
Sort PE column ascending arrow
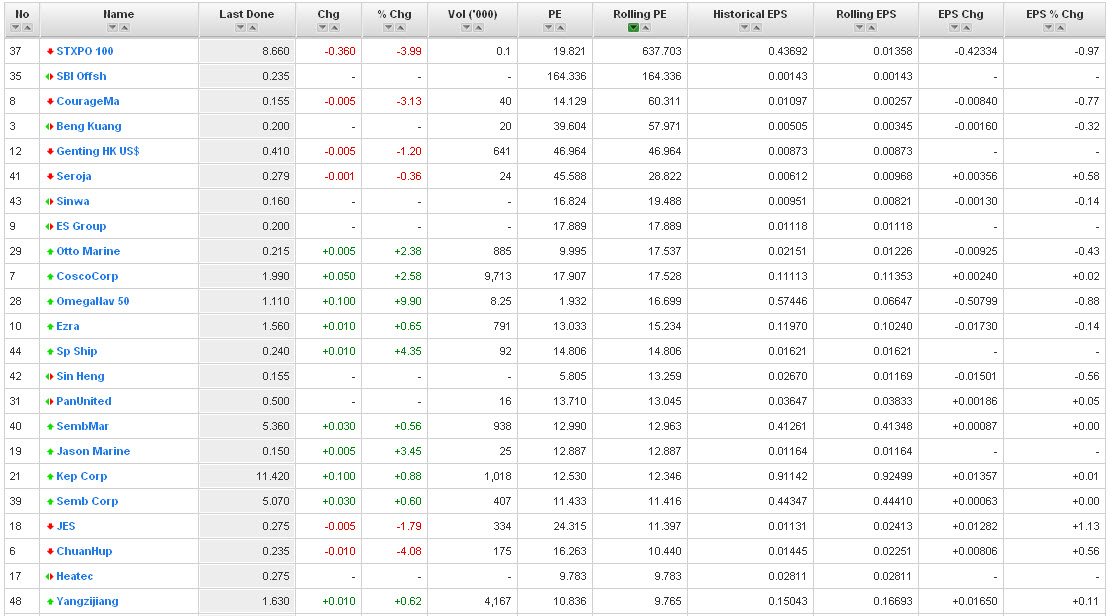[560, 28]
